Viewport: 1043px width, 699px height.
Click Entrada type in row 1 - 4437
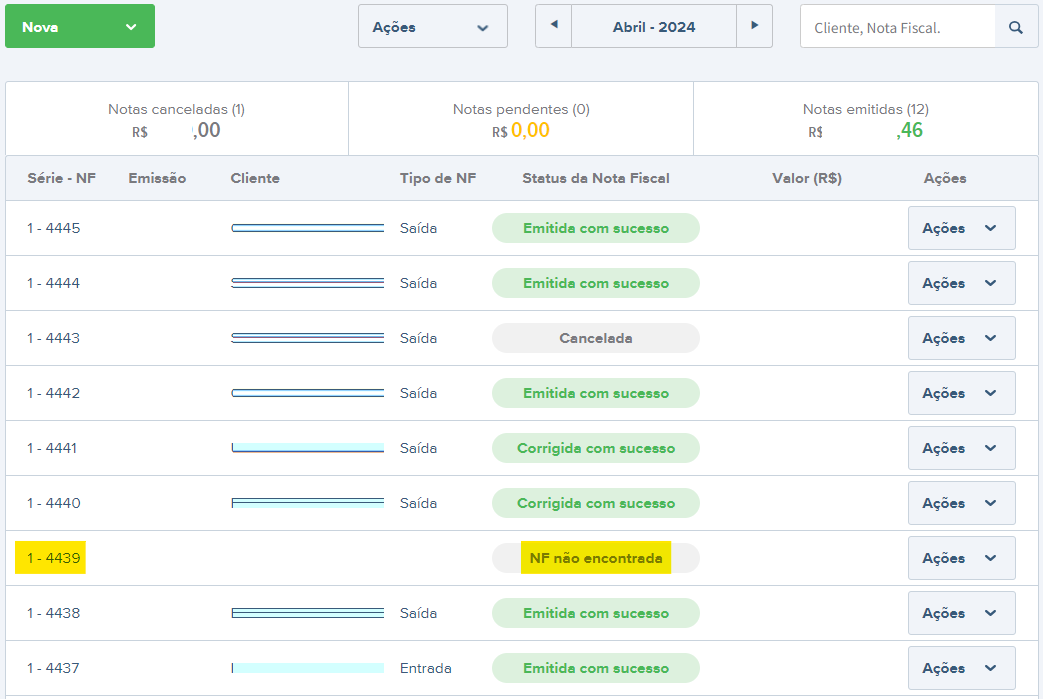(425, 668)
